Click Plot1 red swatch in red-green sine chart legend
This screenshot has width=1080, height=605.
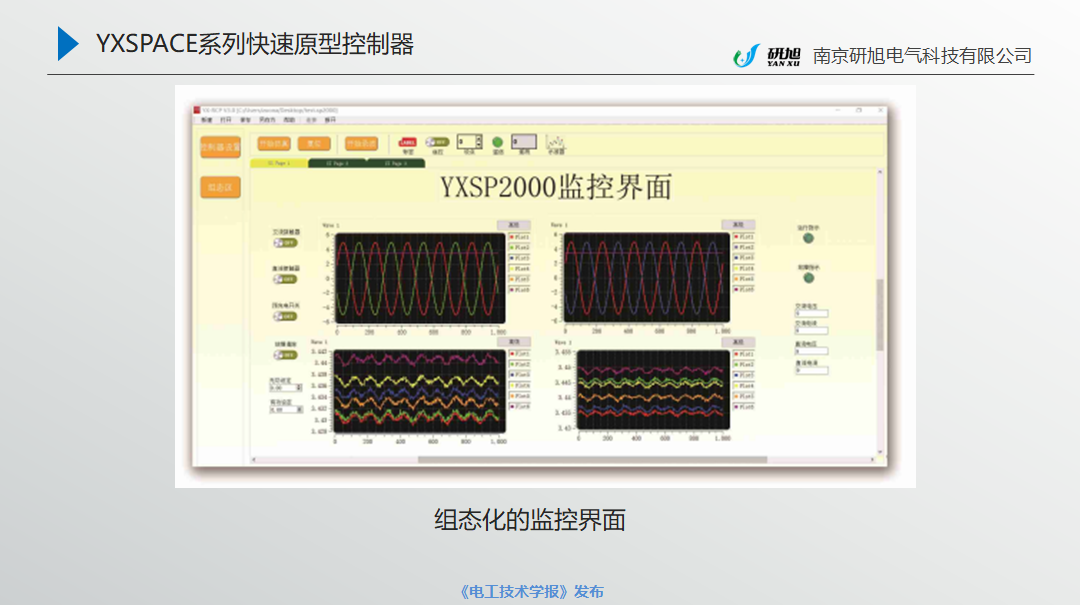click(512, 237)
